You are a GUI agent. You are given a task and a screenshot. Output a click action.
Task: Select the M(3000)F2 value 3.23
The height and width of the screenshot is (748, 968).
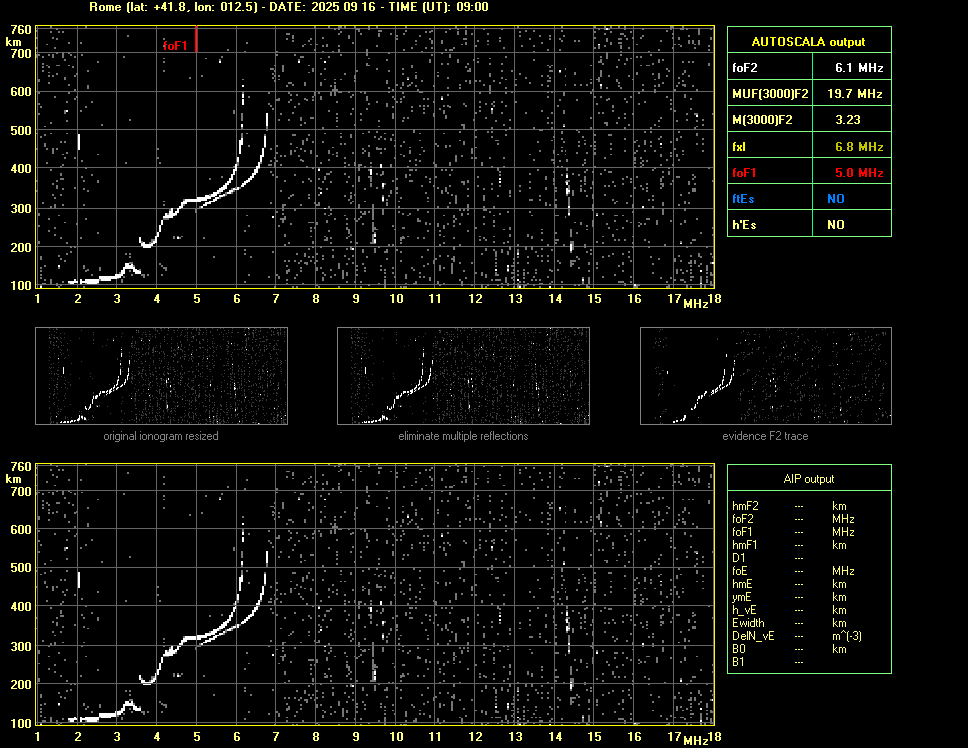848,120
